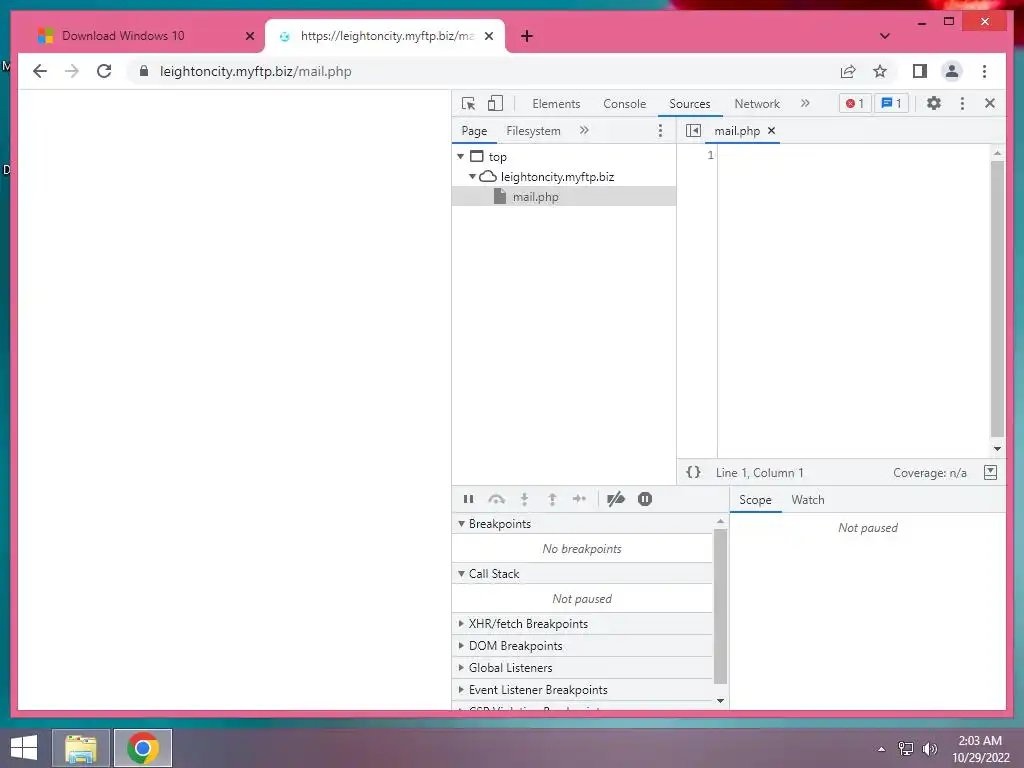Click the address bar URL
Screen dimensions: 1024x768
tap(255, 71)
